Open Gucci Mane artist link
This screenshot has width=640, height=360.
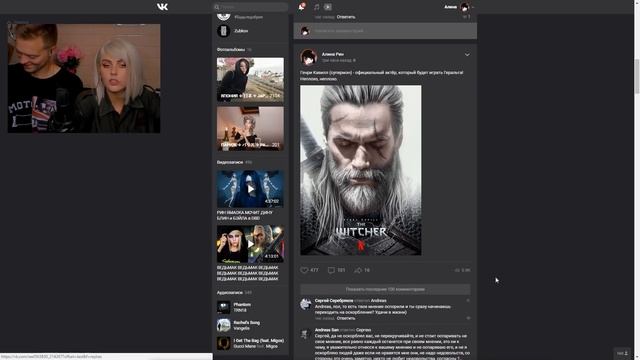coord(244,346)
